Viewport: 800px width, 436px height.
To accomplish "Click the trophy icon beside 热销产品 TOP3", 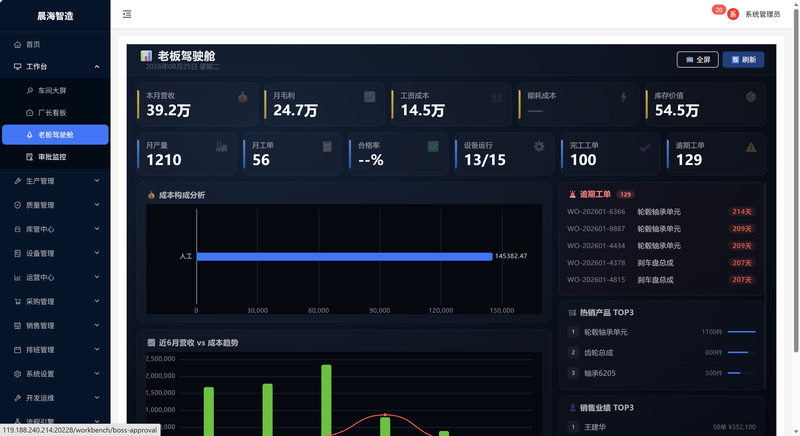I will 572,313.
